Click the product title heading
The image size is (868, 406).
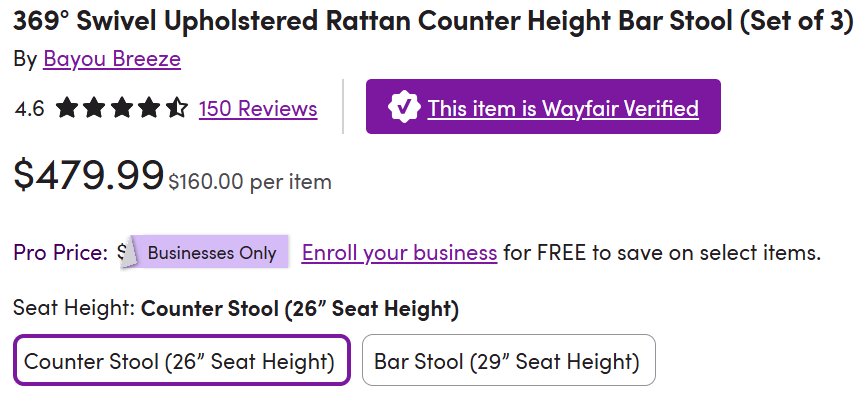[433, 23]
